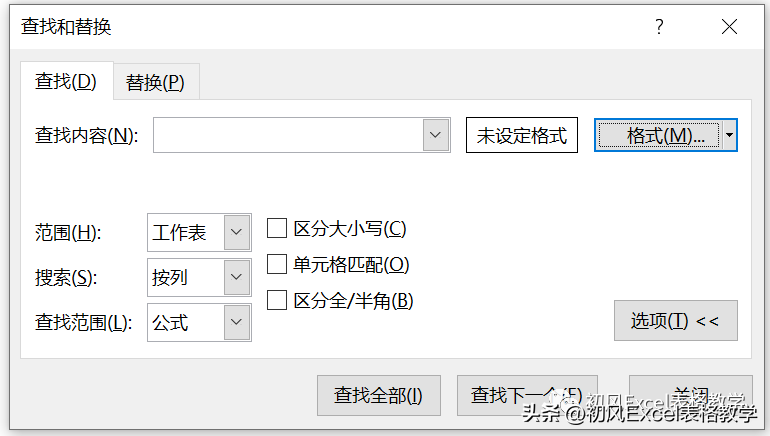Focus the 查找内容 text input field
The image size is (770, 436).
288,135
